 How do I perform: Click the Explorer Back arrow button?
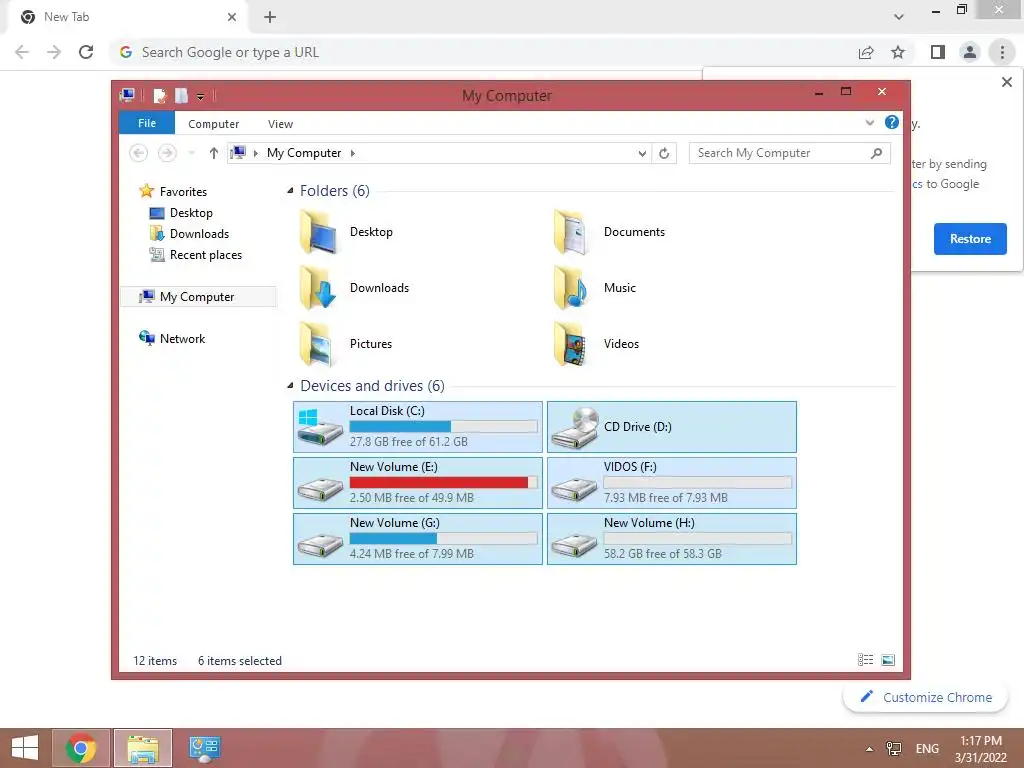(138, 153)
